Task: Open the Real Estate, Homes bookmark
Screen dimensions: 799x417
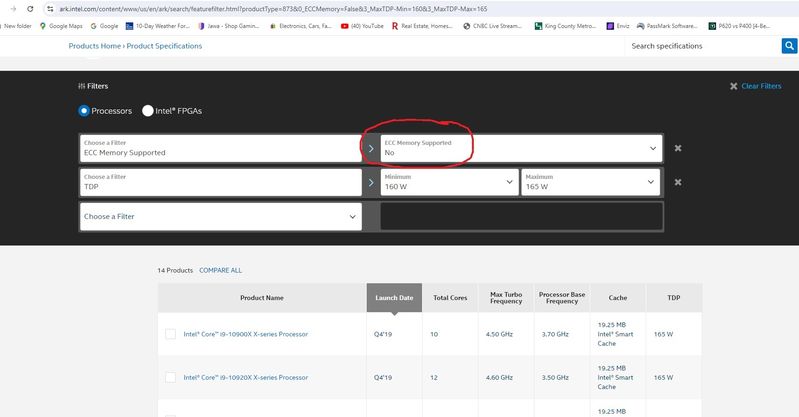Action: pos(421,25)
